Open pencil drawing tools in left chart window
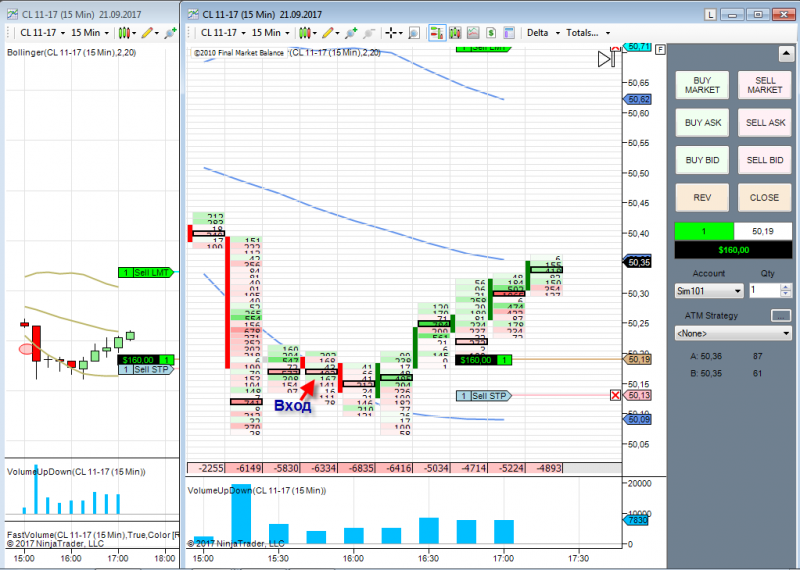This screenshot has height=570, width=800. [x=149, y=33]
